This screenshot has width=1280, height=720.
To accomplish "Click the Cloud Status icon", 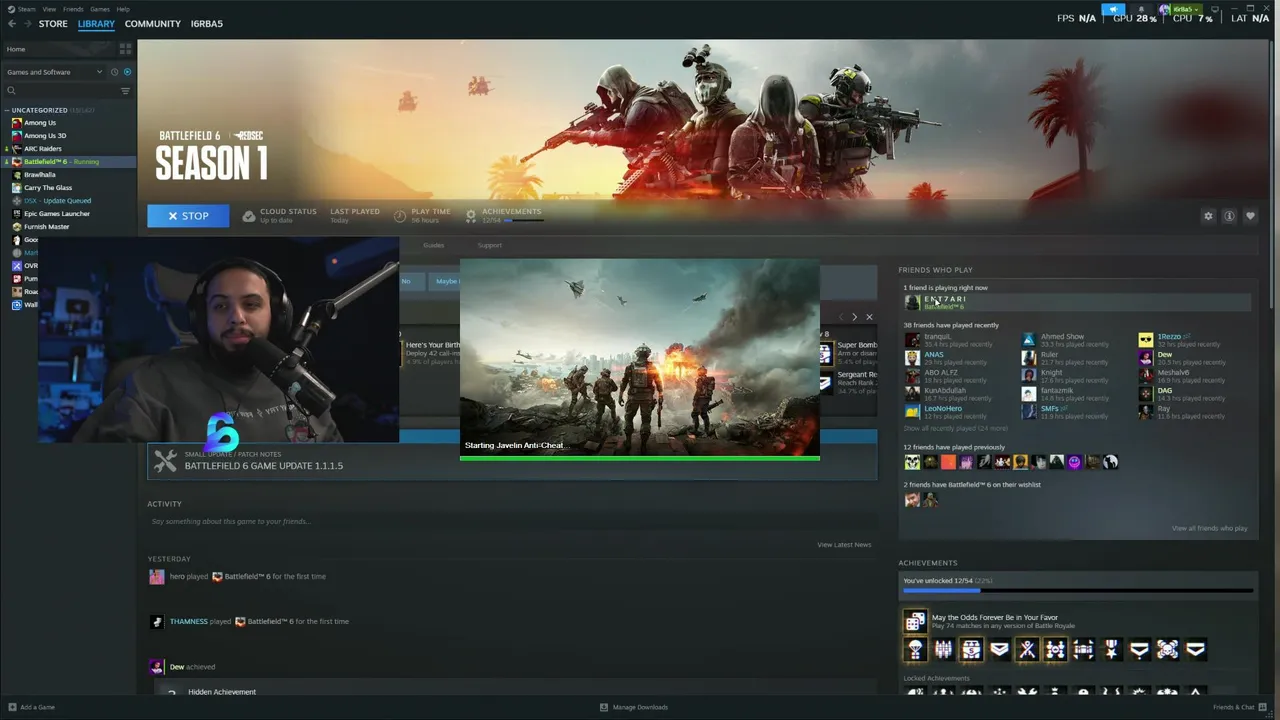I will [249, 216].
